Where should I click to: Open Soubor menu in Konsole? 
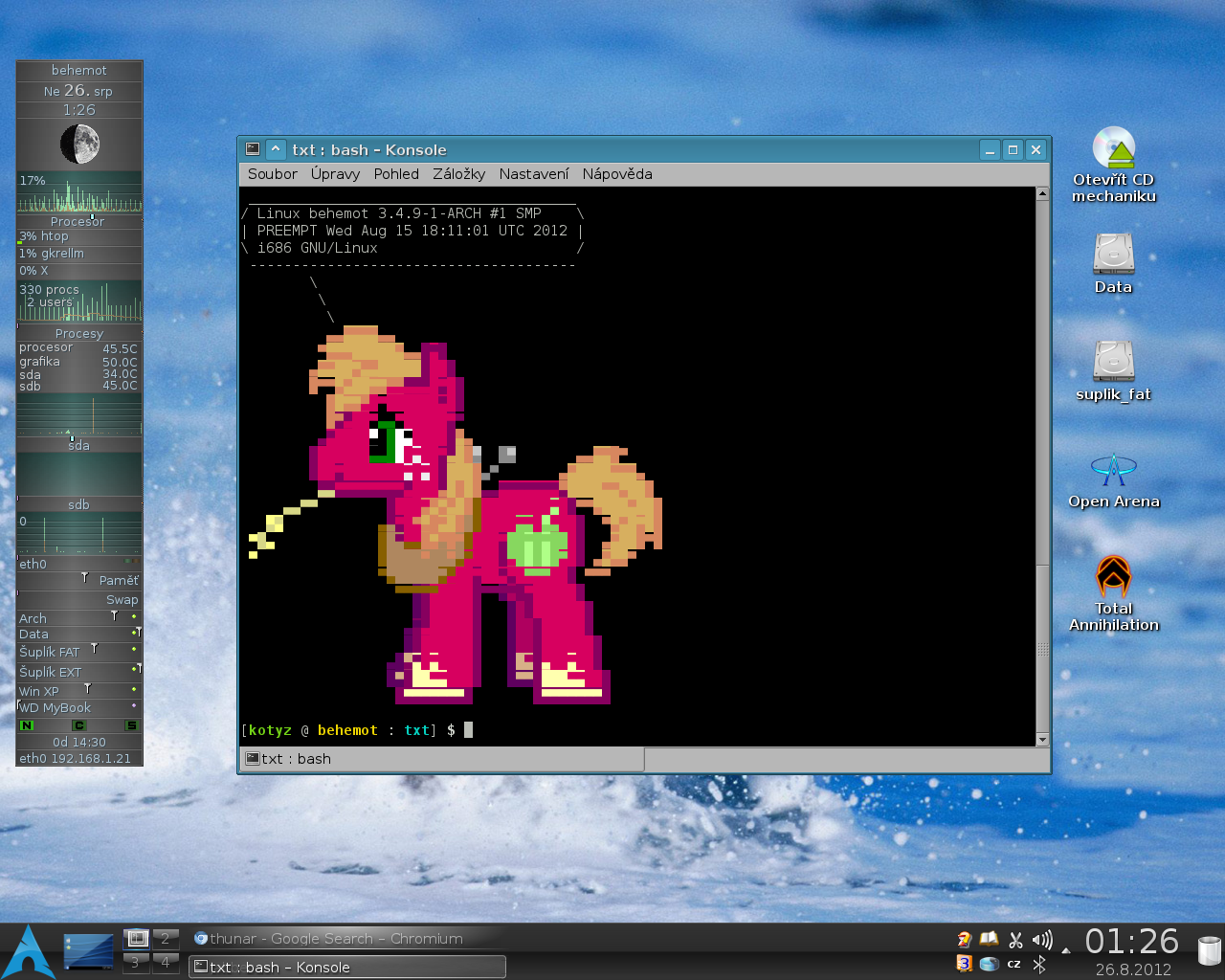pyautogui.click(x=272, y=174)
